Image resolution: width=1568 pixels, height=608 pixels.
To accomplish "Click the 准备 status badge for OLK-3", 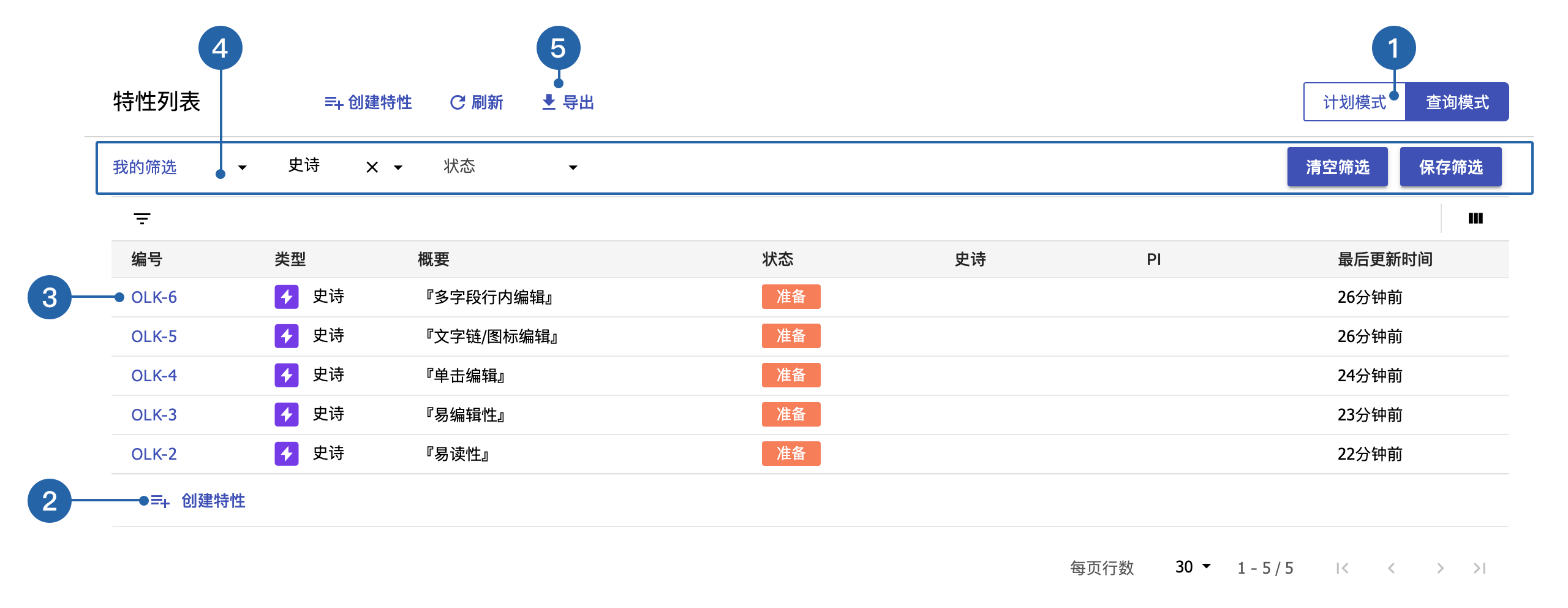I will pos(791,414).
